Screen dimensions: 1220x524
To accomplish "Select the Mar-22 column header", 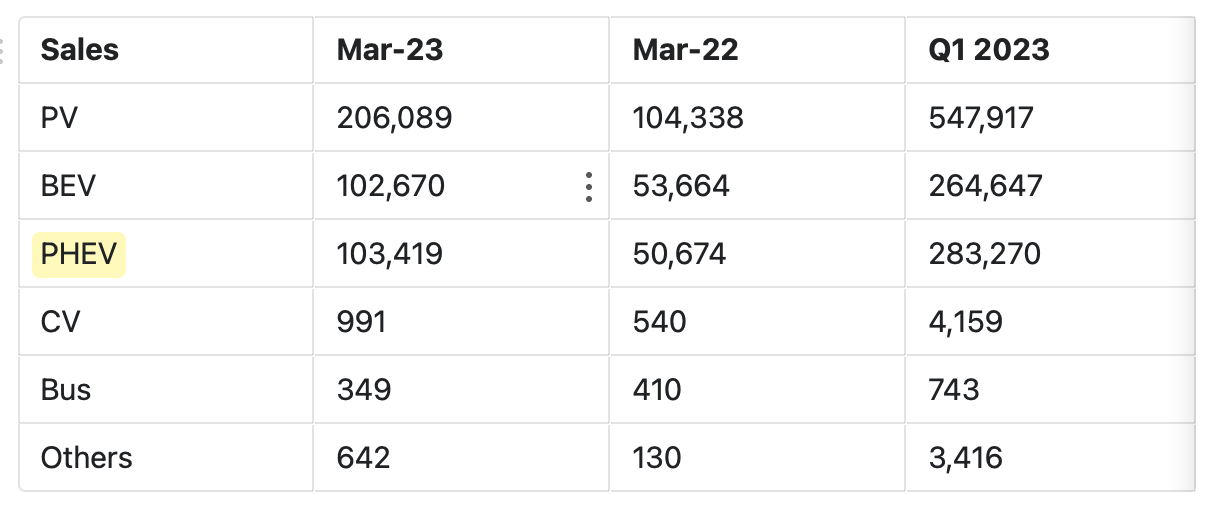I will (758, 50).
